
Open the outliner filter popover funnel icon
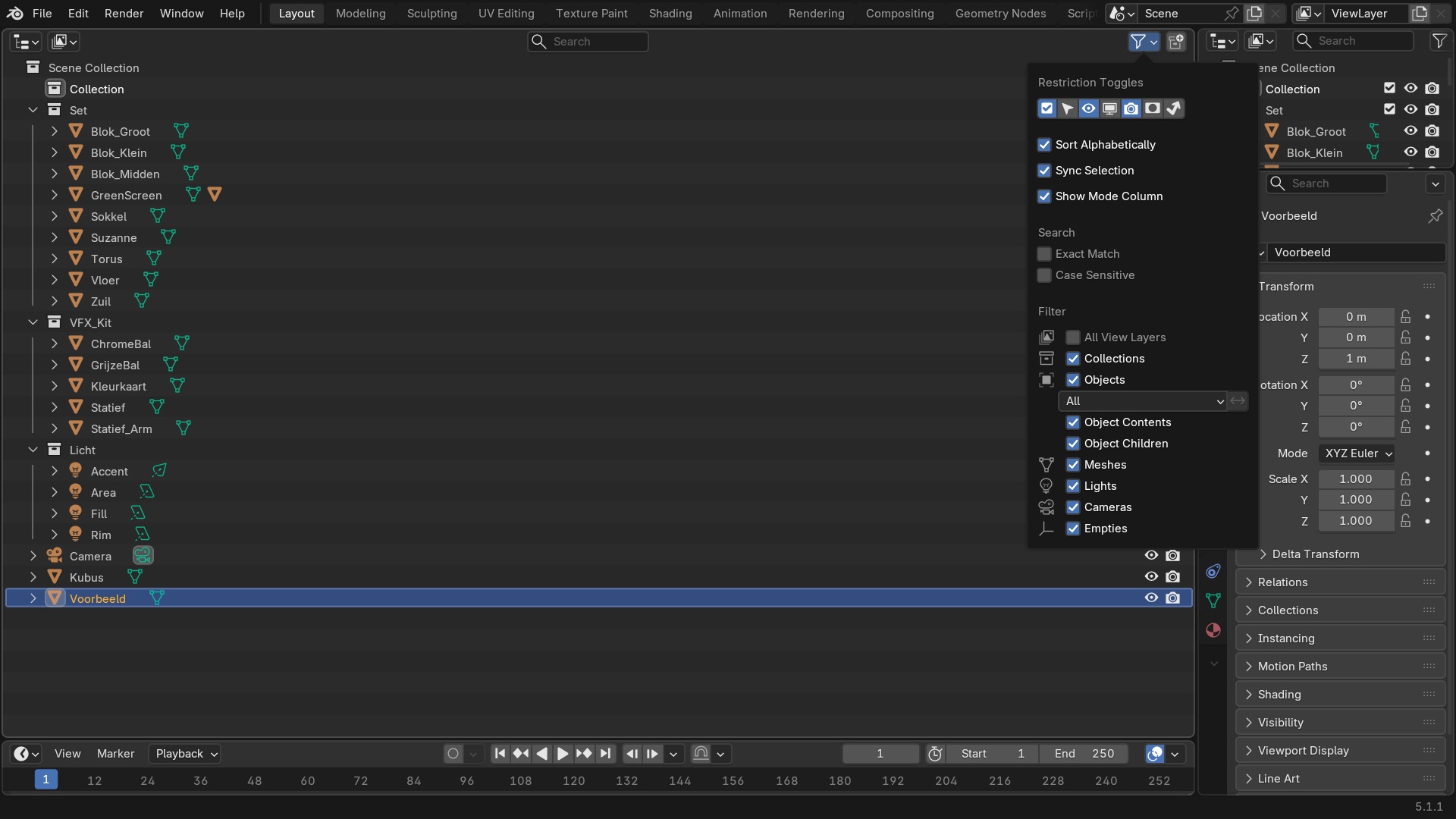[x=1144, y=42]
